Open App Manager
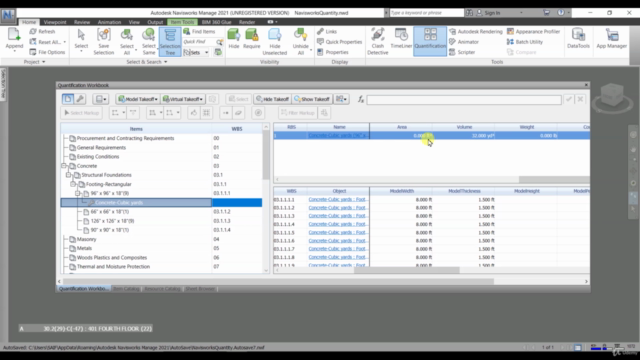Image resolution: width=640 pixels, height=360 pixels. coord(611,39)
